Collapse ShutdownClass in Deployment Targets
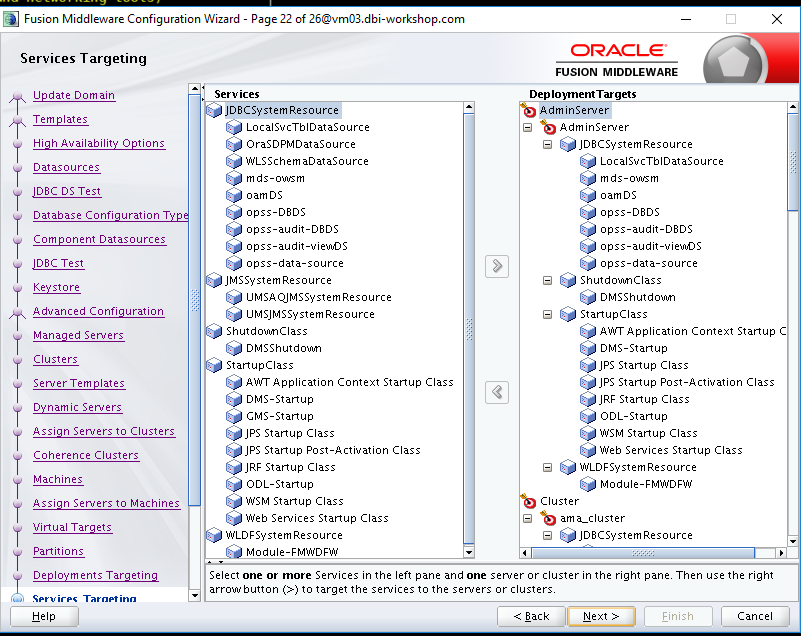This screenshot has height=636, width=801. [x=548, y=280]
